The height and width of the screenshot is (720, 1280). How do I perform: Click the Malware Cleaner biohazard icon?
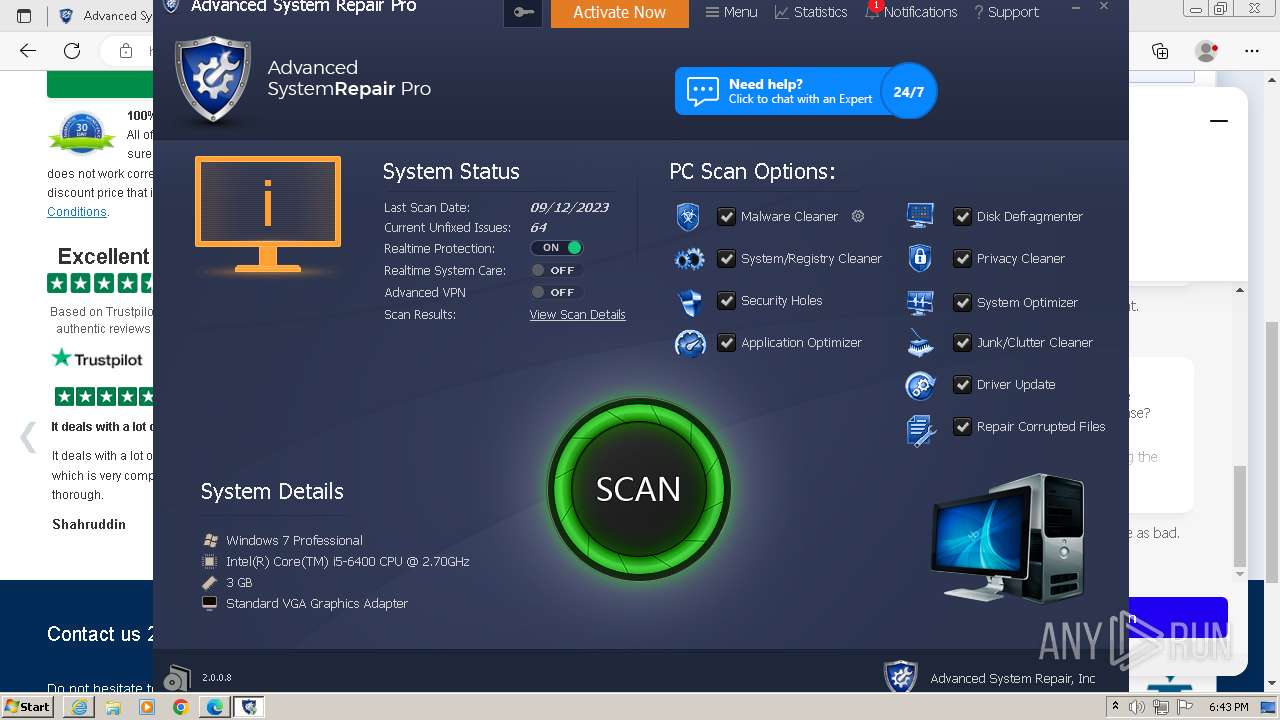pos(688,216)
